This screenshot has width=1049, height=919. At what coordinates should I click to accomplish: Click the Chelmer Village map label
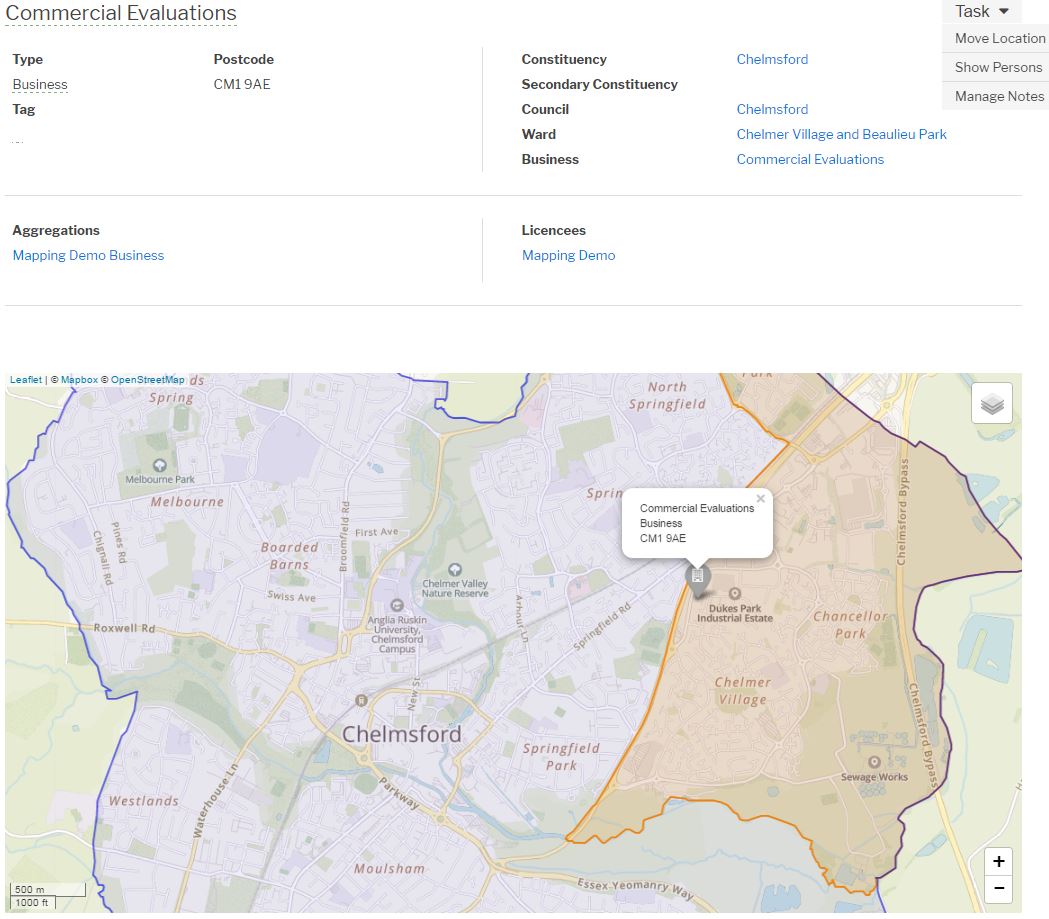[743, 691]
